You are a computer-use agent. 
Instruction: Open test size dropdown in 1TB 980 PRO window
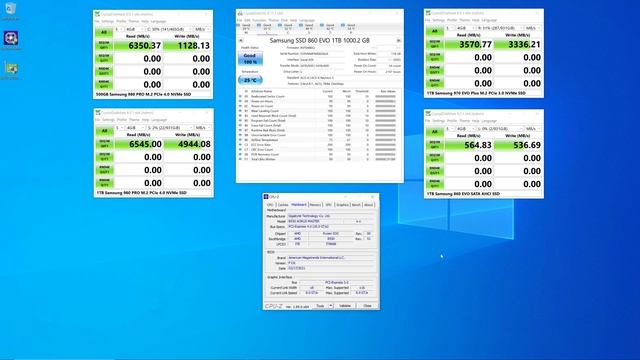pos(134,128)
